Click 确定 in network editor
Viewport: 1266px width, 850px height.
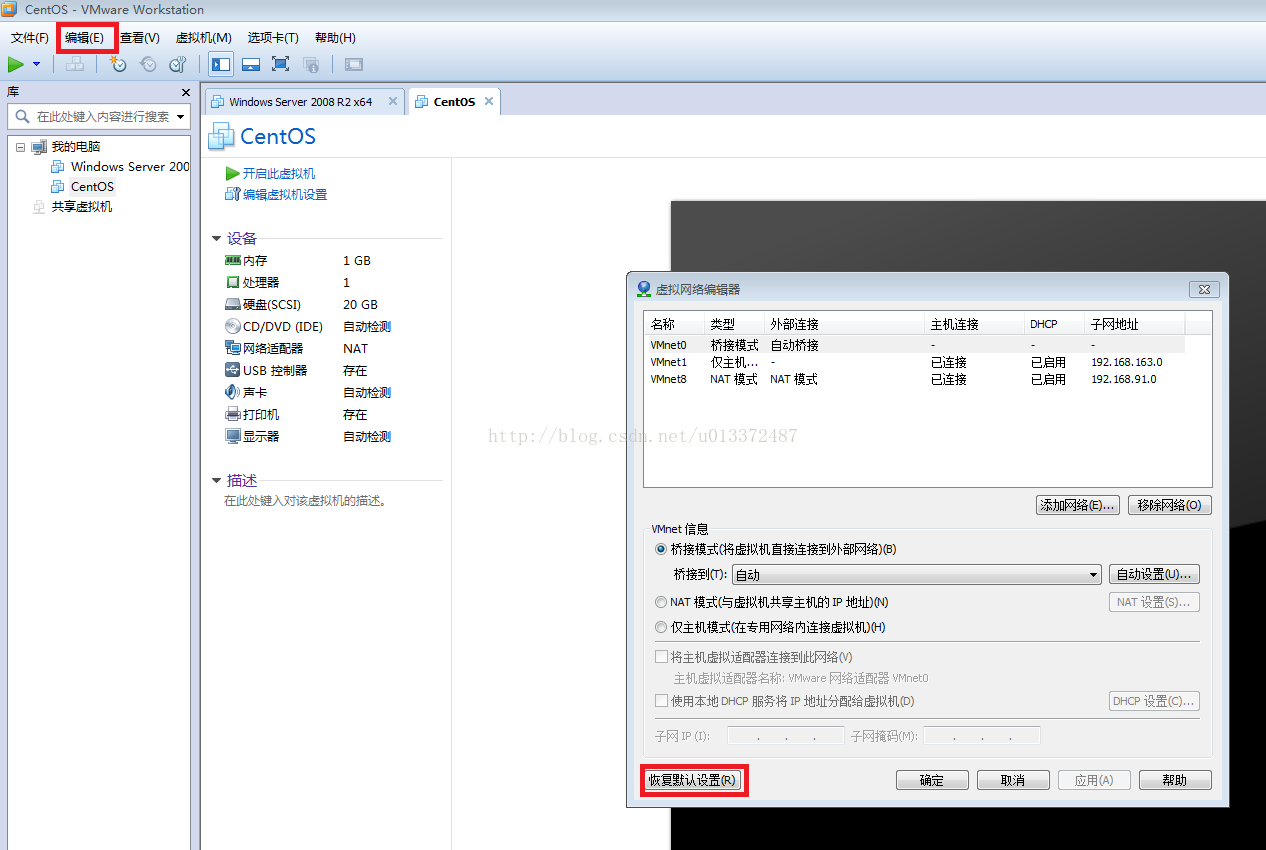pos(932,780)
